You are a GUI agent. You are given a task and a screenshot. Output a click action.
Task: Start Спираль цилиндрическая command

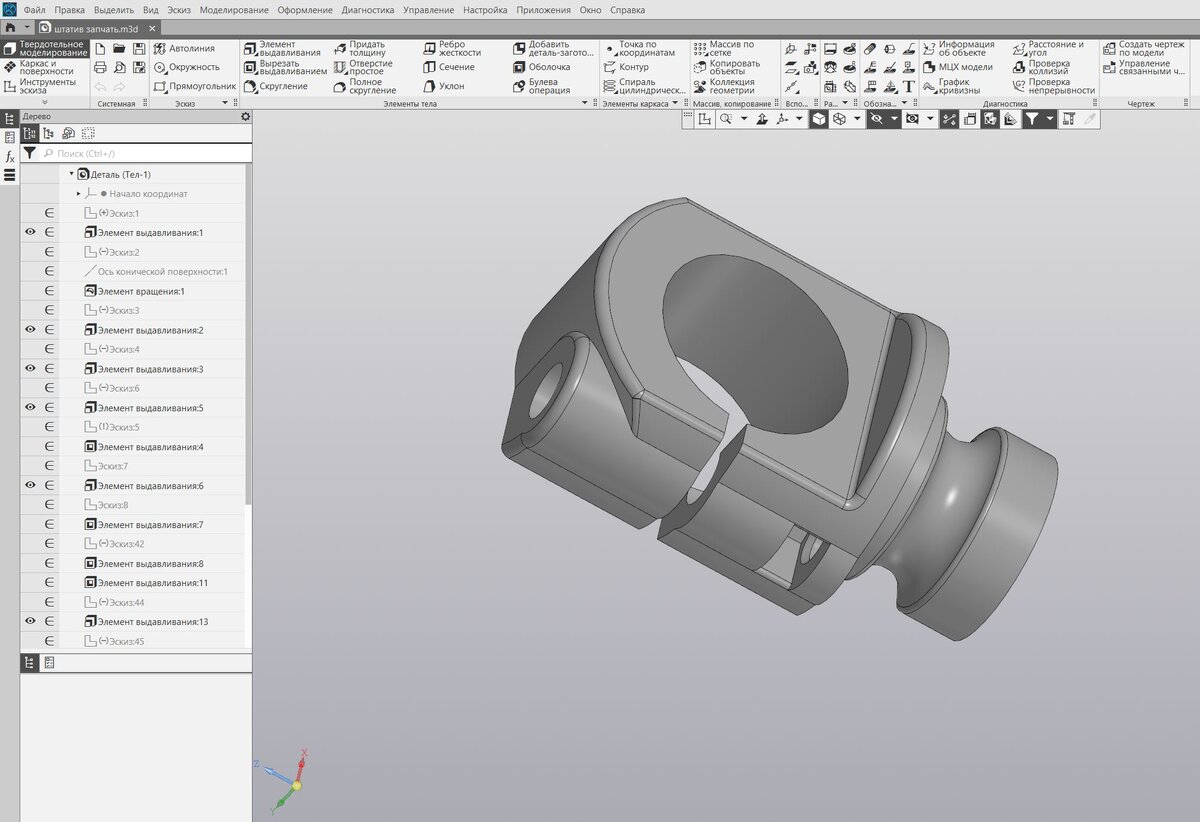[645, 86]
